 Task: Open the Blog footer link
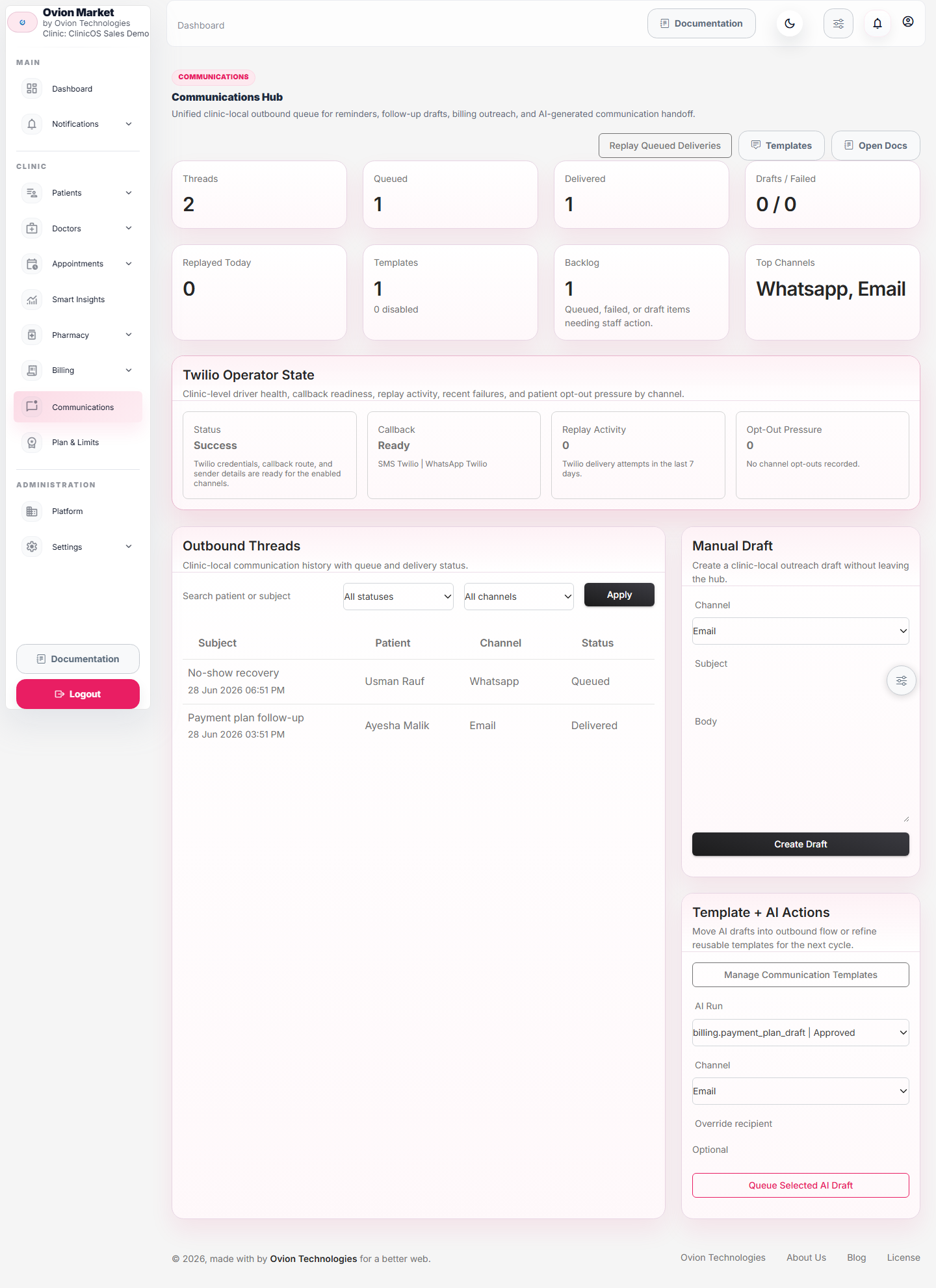857,1257
